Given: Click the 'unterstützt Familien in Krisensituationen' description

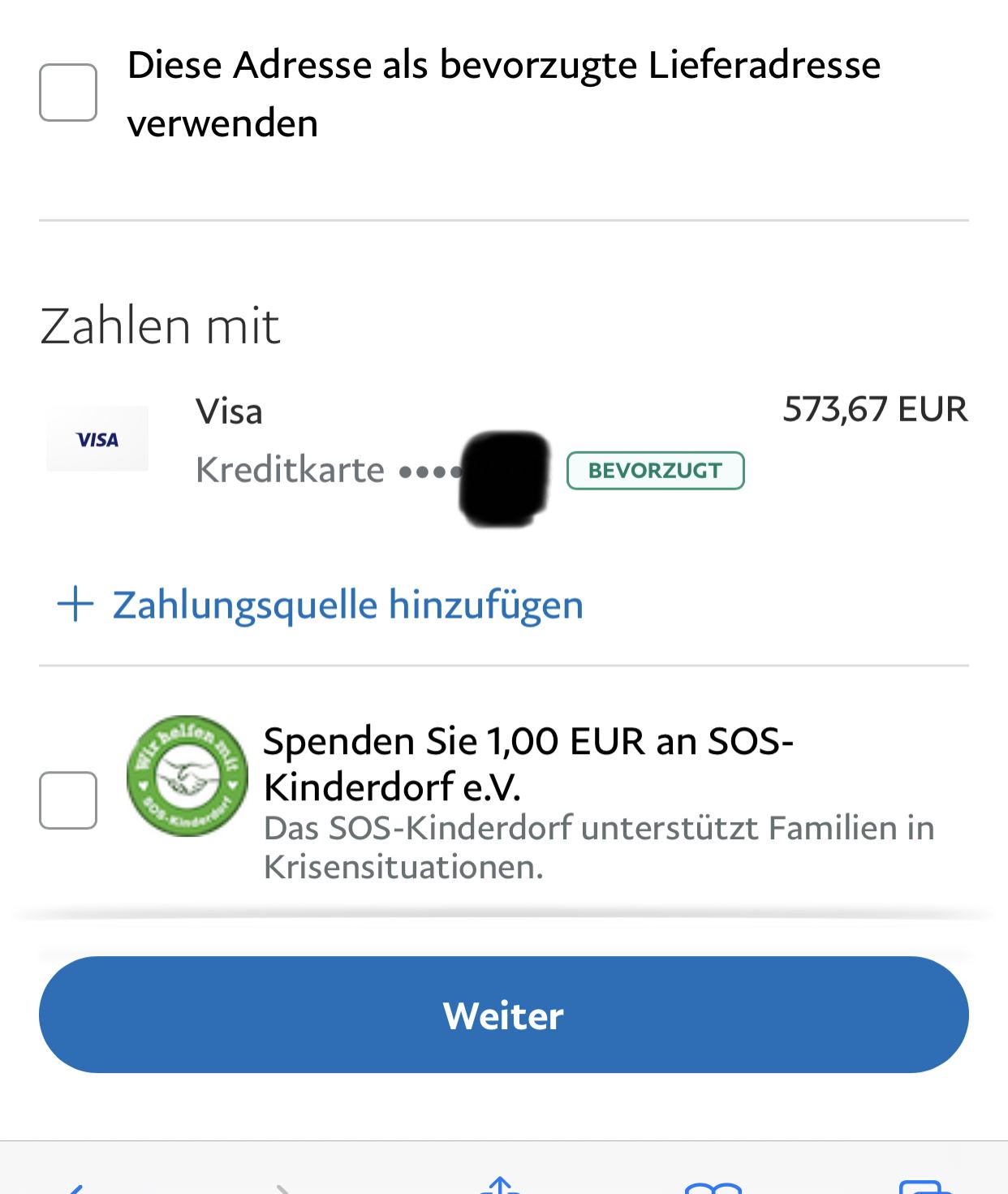Looking at the screenshot, I should 598,847.
